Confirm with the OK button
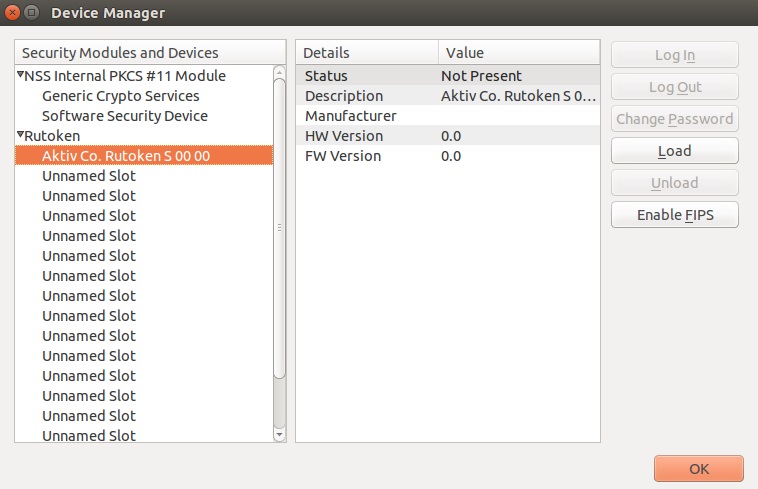The image size is (758, 489). pos(698,469)
